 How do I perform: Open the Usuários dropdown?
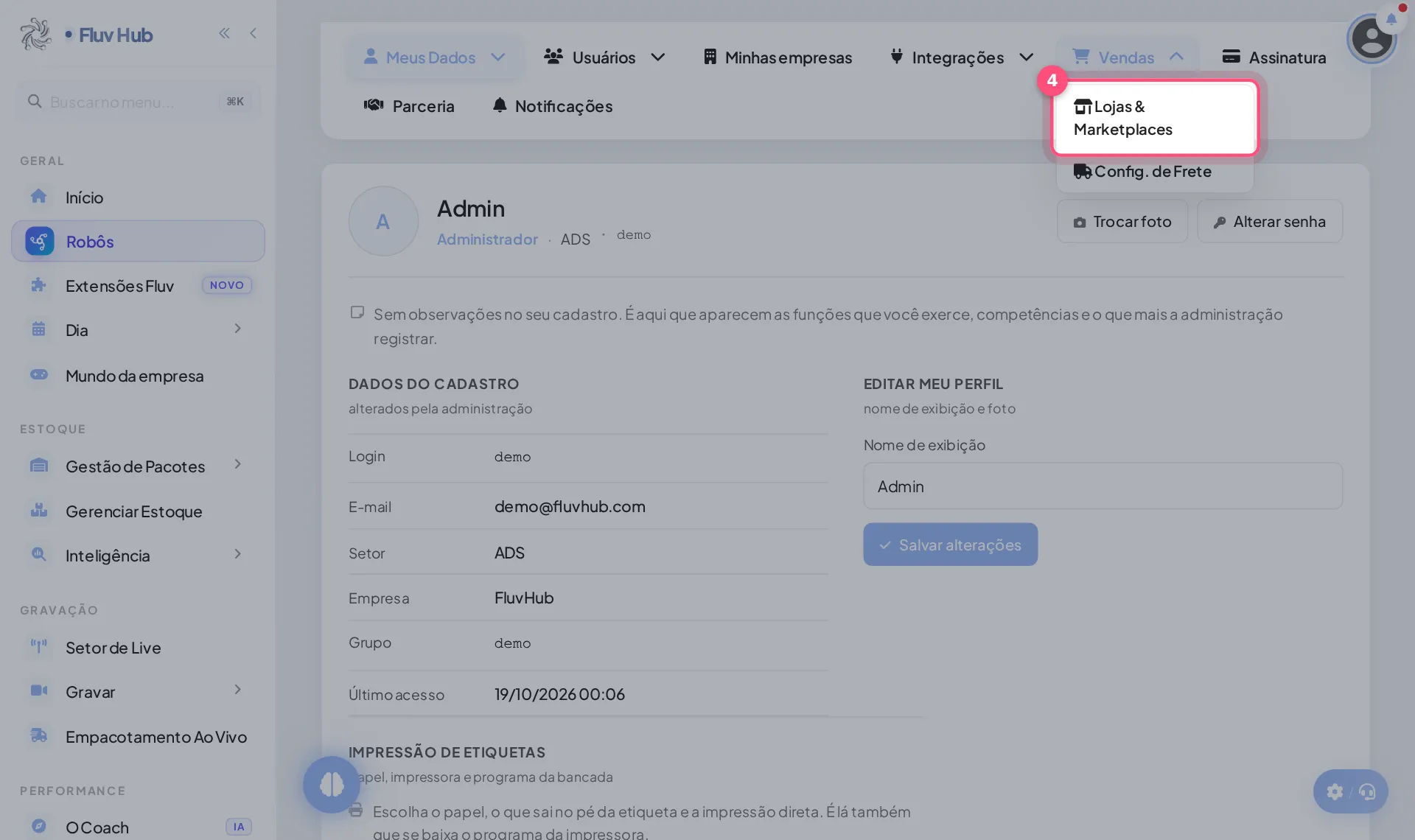[604, 57]
